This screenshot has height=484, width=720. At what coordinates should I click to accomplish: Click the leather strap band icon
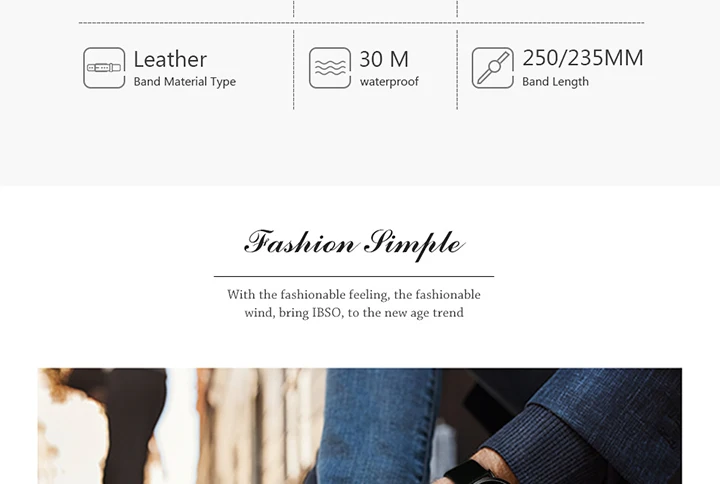click(x=104, y=68)
